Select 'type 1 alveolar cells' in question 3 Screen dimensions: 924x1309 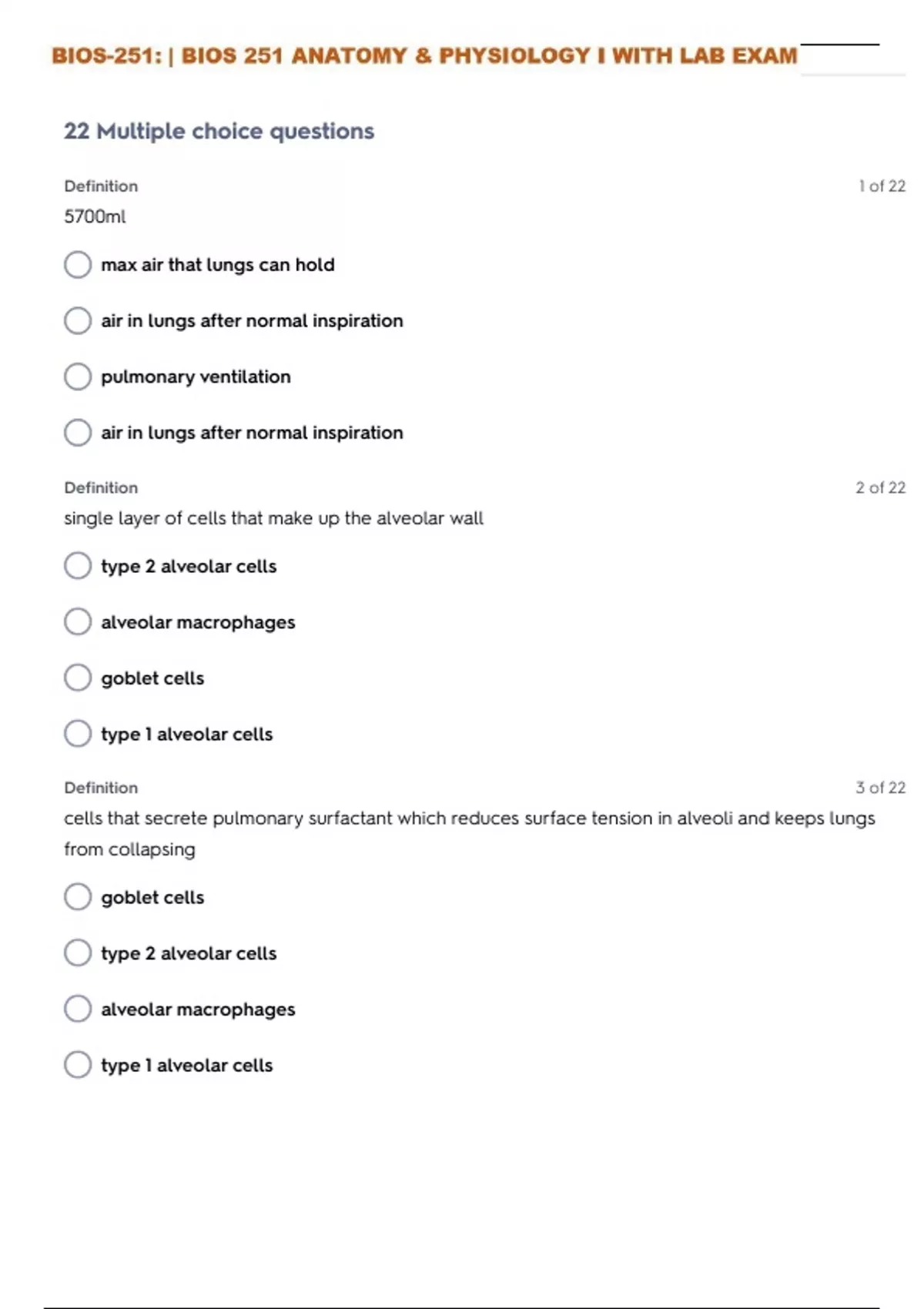click(x=78, y=1065)
